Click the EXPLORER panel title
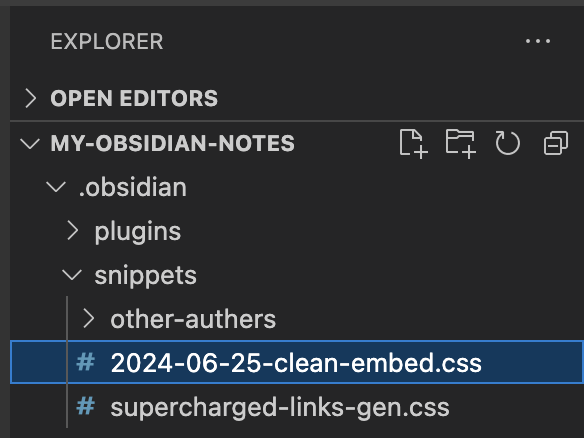Viewport: 584px width, 438px height. tap(107, 41)
